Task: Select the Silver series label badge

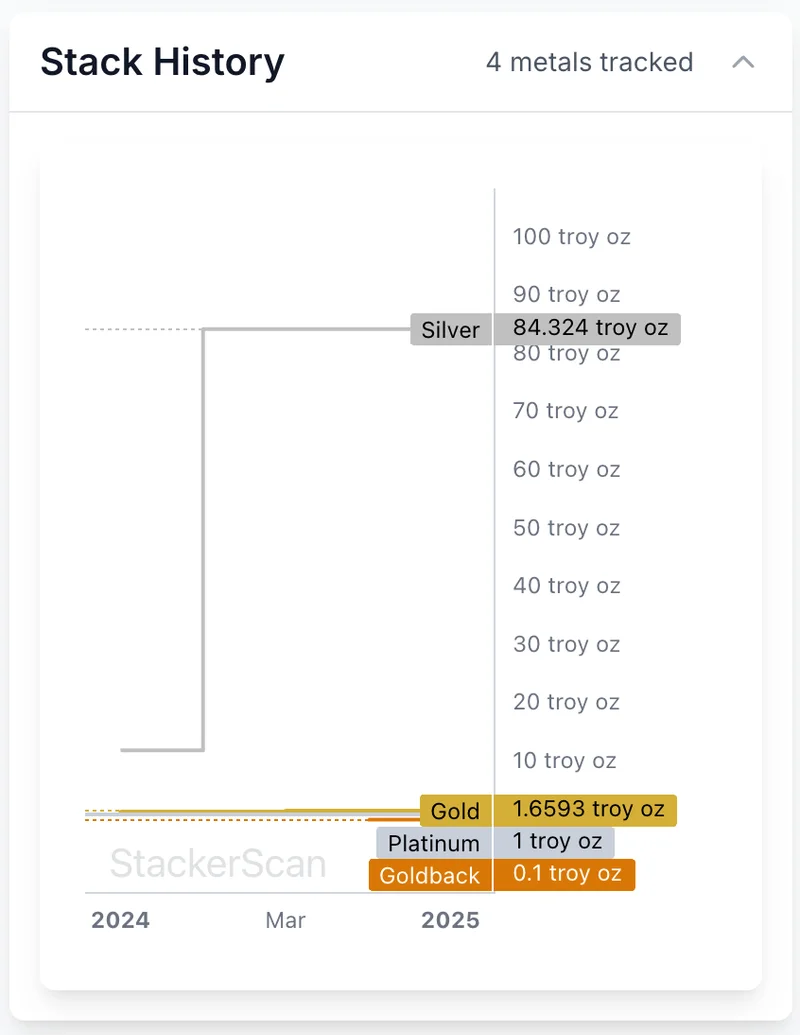Action: click(x=450, y=330)
